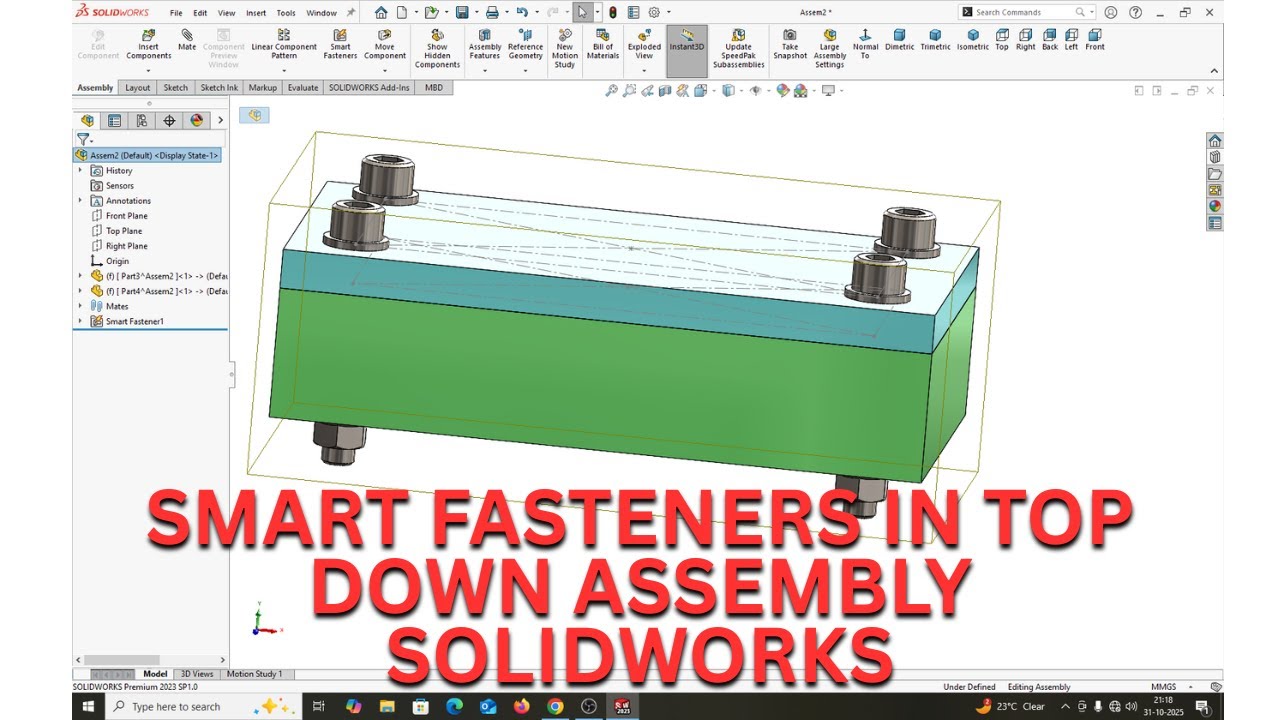Open the tree filter funnel dropdown

point(84,140)
